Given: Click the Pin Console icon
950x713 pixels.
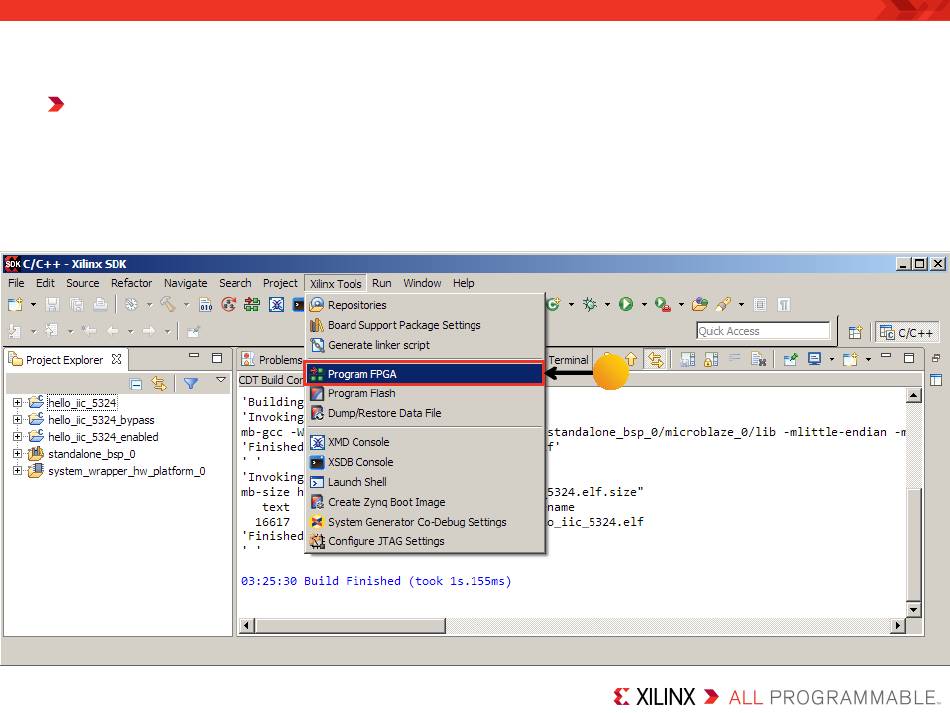Looking at the screenshot, I should tap(791, 360).
